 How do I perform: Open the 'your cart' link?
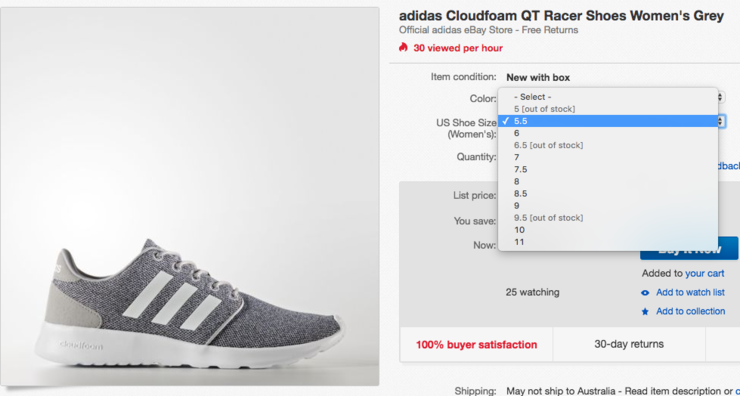click(x=705, y=273)
